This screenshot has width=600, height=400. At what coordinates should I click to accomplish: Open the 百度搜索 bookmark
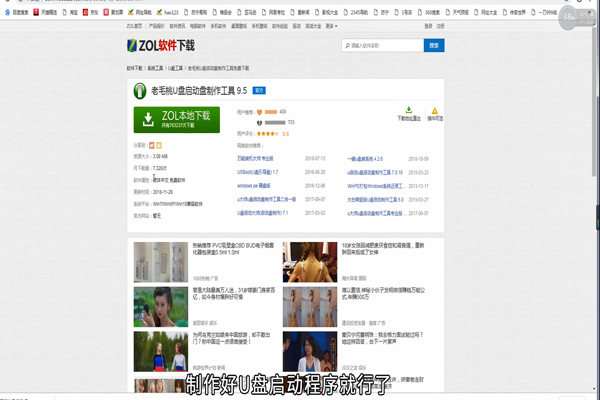tap(17, 12)
